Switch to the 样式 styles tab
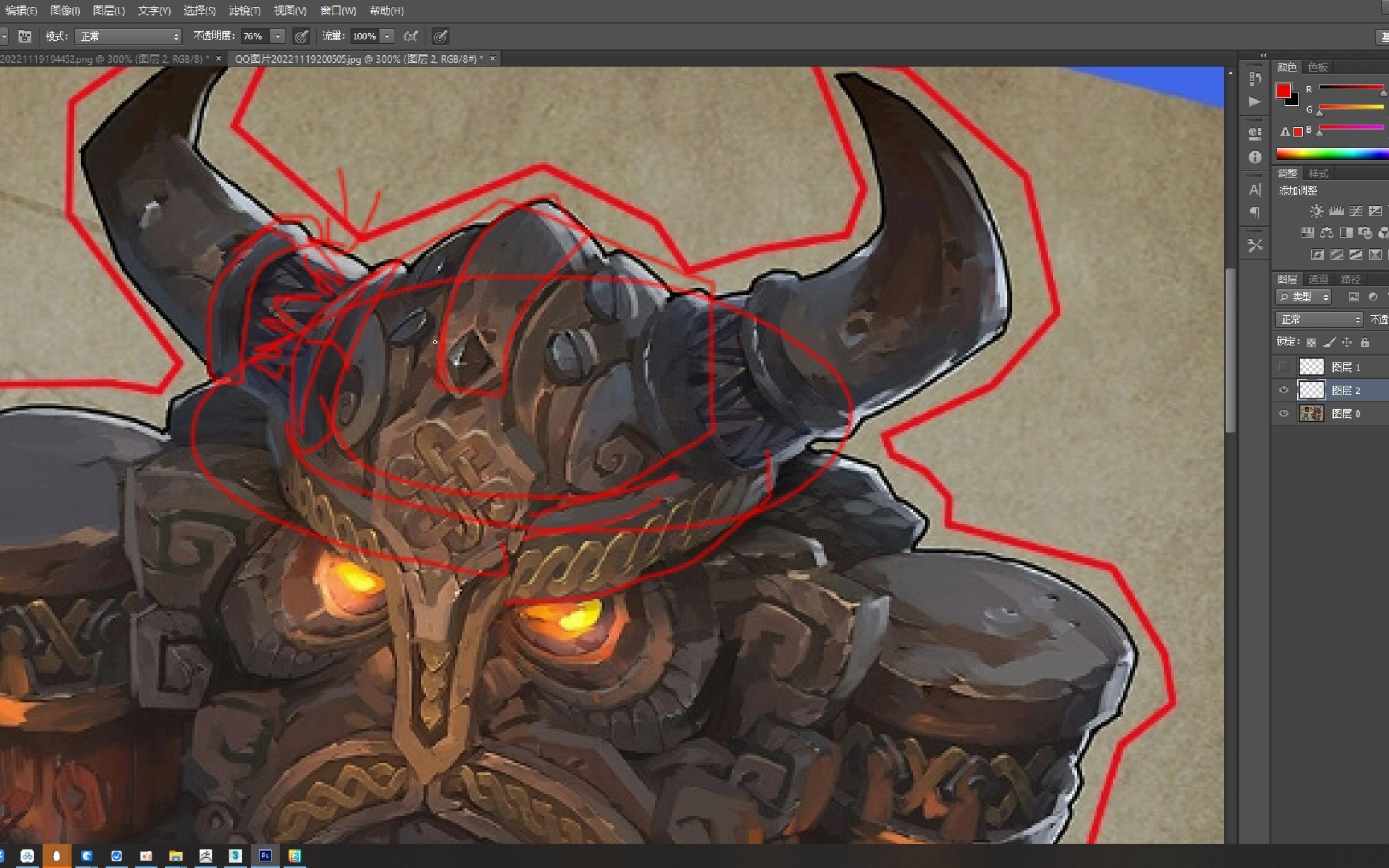The height and width of the screenshot is (868, 1389). click(1318, 174)
